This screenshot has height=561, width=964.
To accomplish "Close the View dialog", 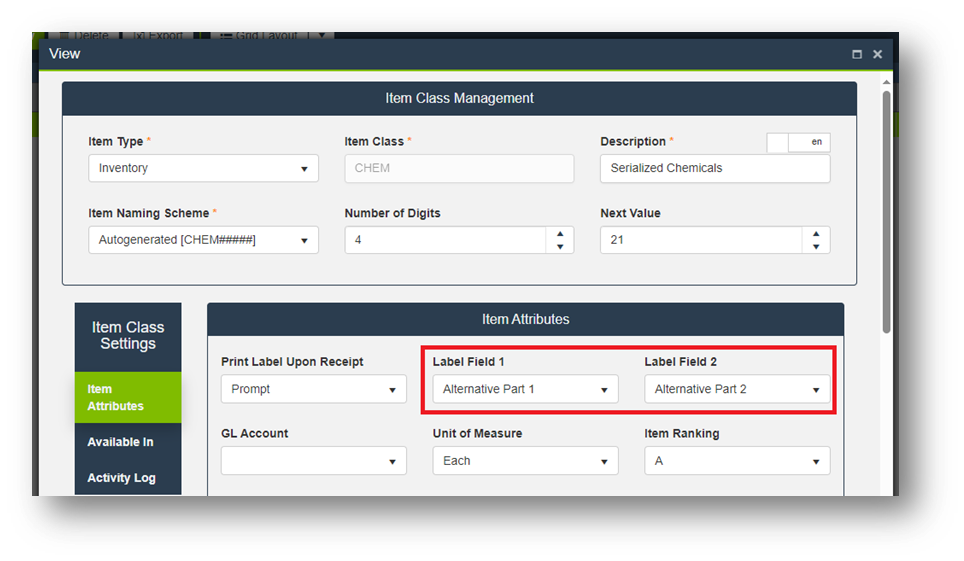I will 877,54.
